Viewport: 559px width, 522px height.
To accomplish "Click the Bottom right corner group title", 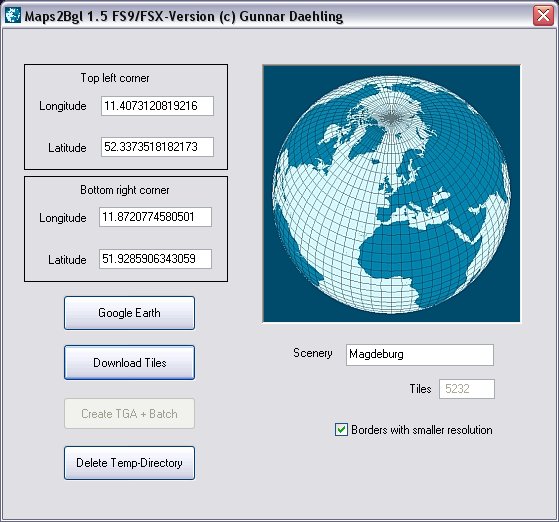I will (125, 190).
